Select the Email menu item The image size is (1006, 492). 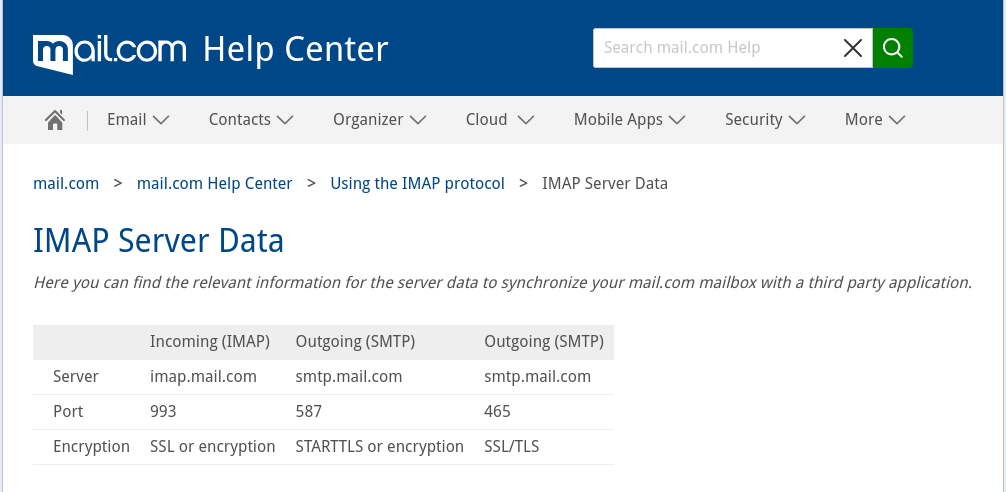[x=127, y=120]
